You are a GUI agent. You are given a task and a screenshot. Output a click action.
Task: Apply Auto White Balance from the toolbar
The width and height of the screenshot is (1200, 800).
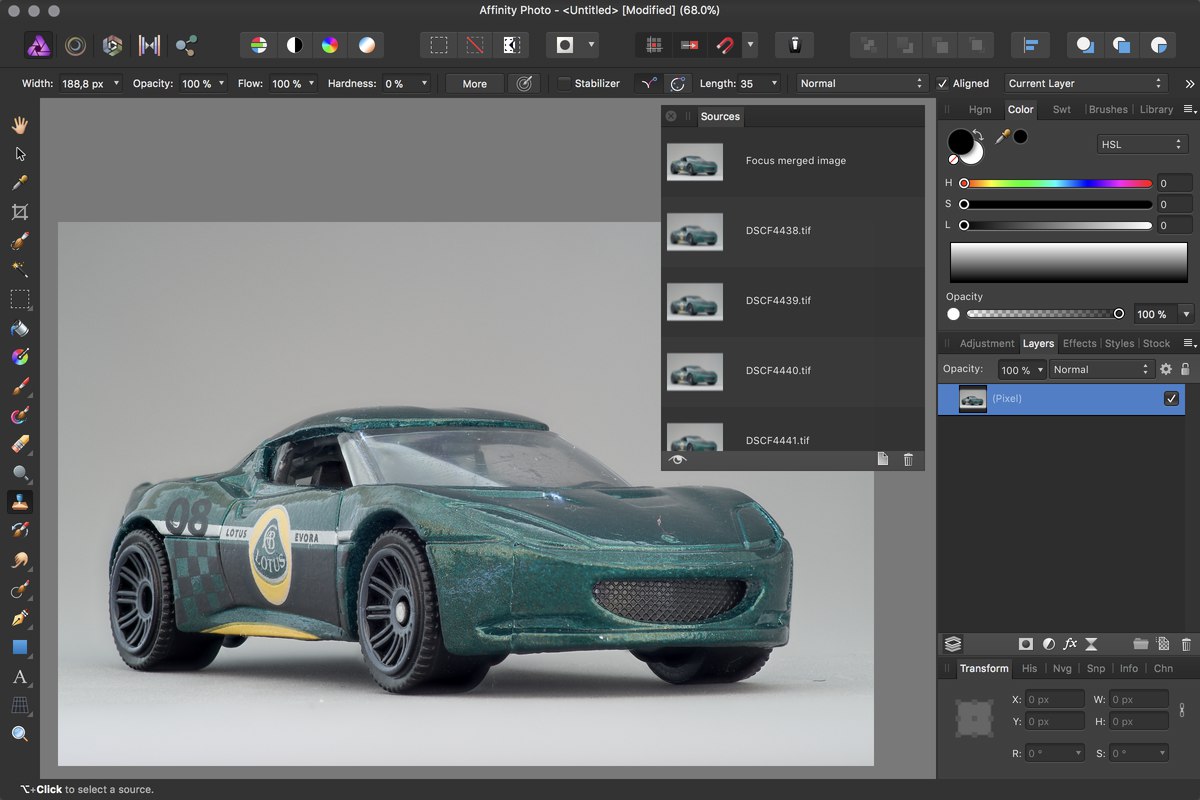click(367, 45)
